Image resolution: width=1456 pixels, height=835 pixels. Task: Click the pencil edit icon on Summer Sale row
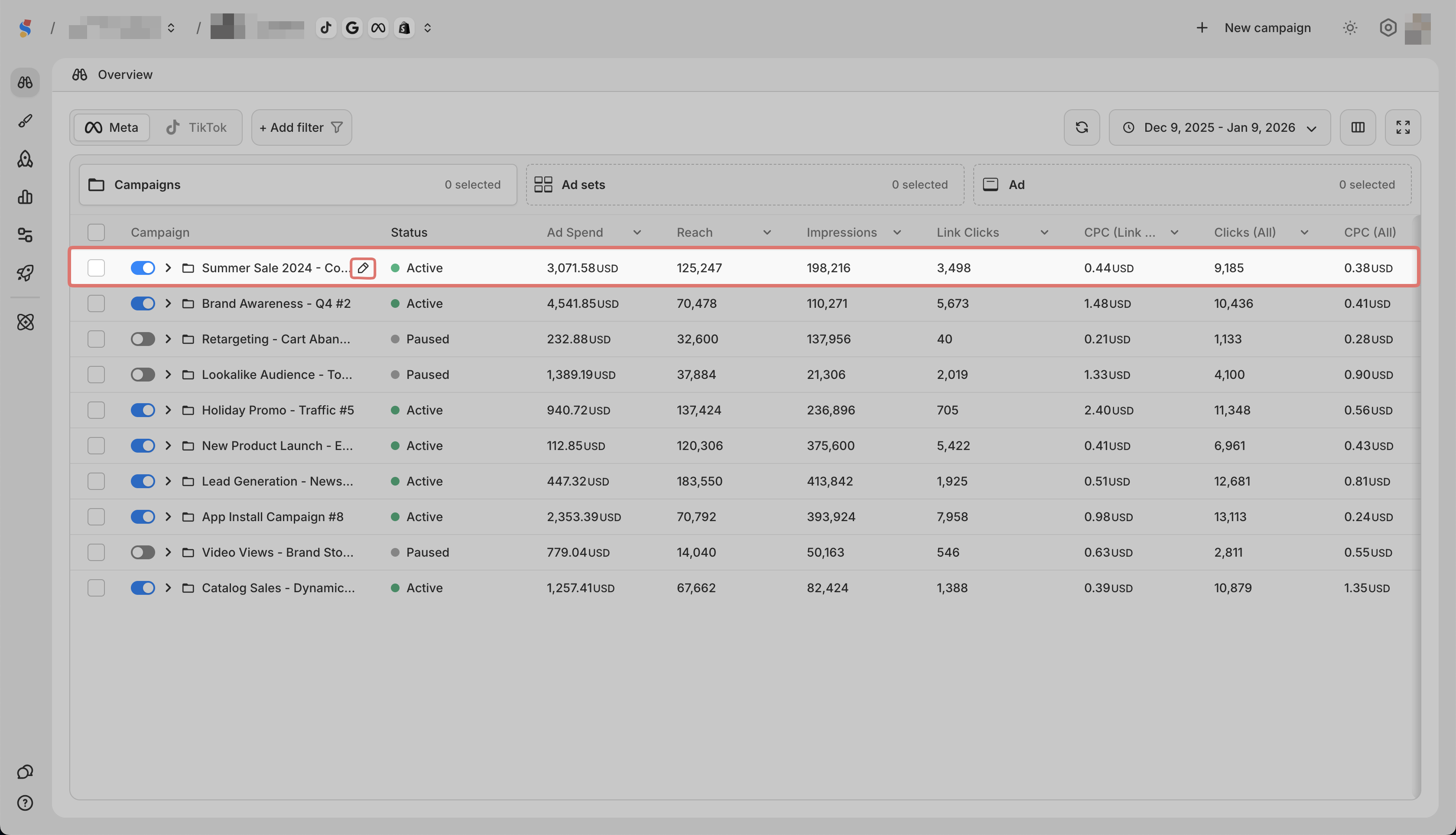tap(363, 268)
